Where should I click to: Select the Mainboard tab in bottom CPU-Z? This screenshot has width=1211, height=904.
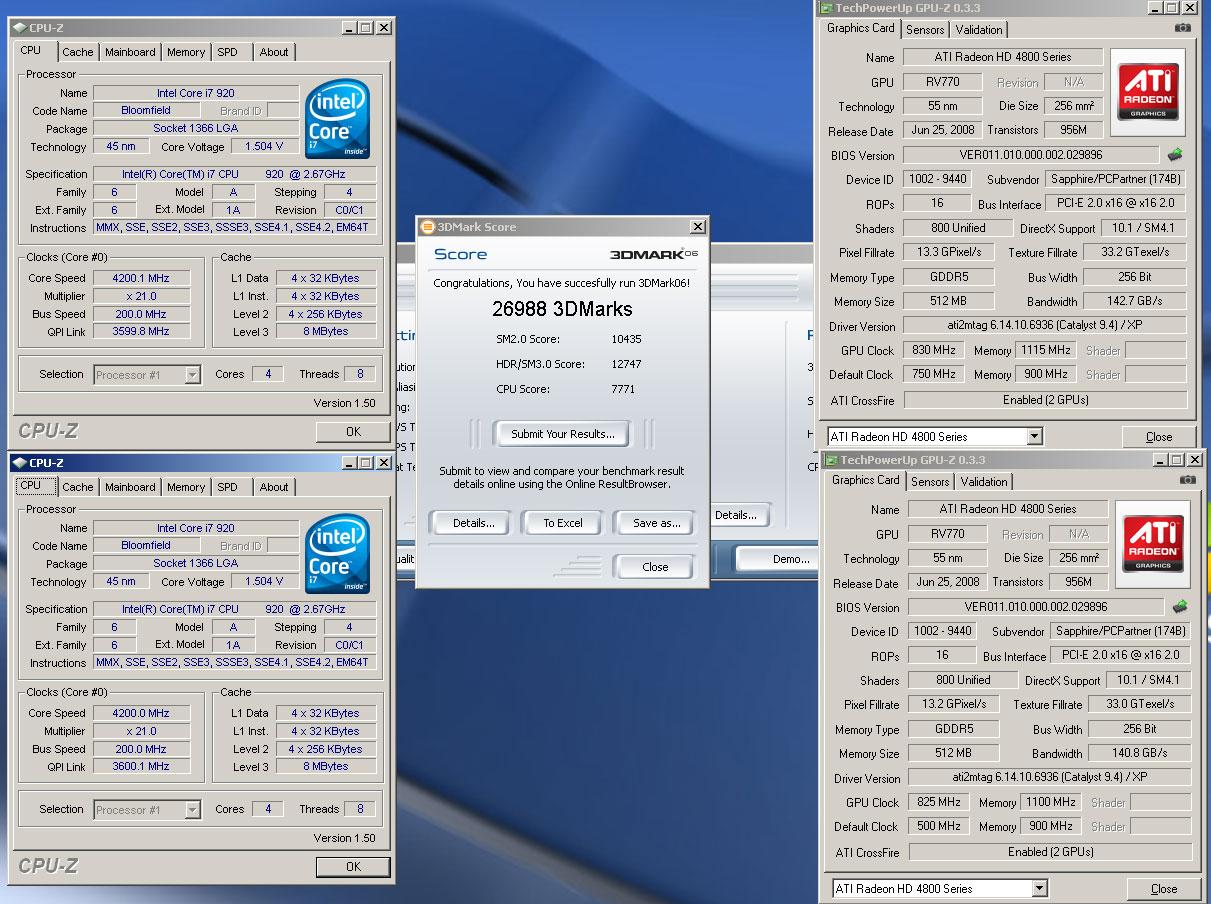pyautogui.click(x=130, y=487)
